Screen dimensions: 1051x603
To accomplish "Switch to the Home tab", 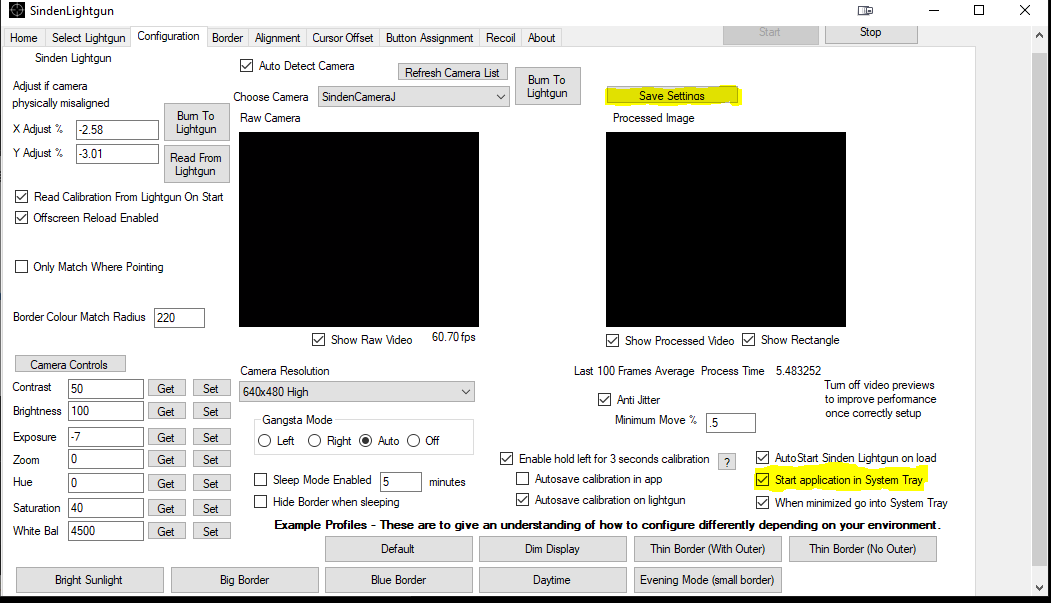I will click(x=23, y=38).
